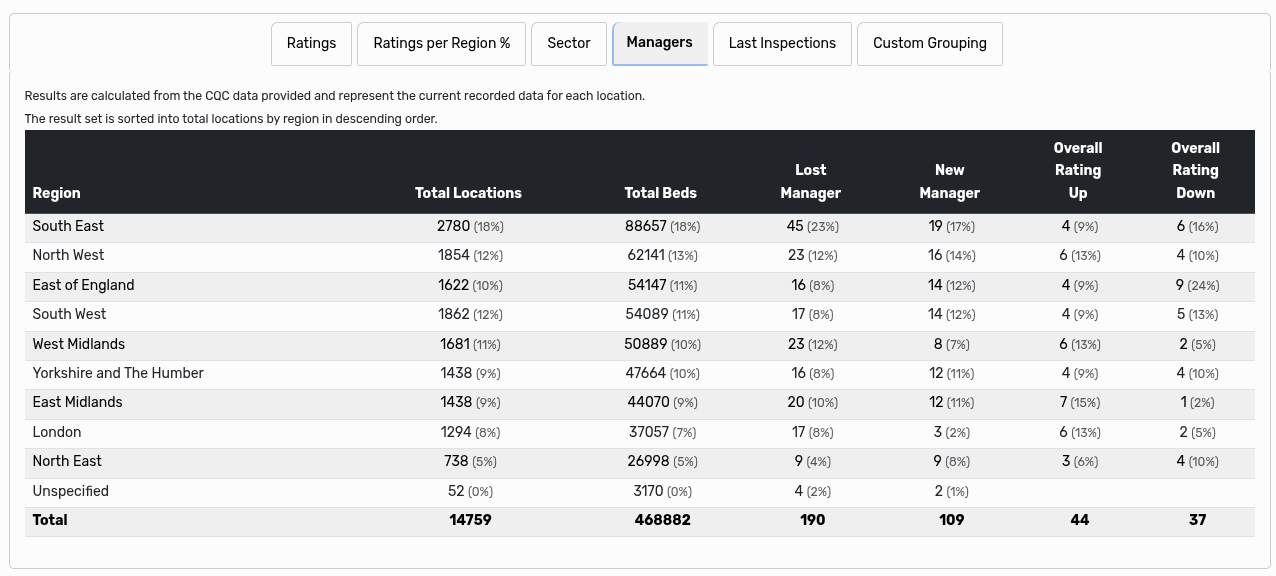Screen dimensions: 1276x576
Task: Click the Region column header
Action: tap(56, 193)
